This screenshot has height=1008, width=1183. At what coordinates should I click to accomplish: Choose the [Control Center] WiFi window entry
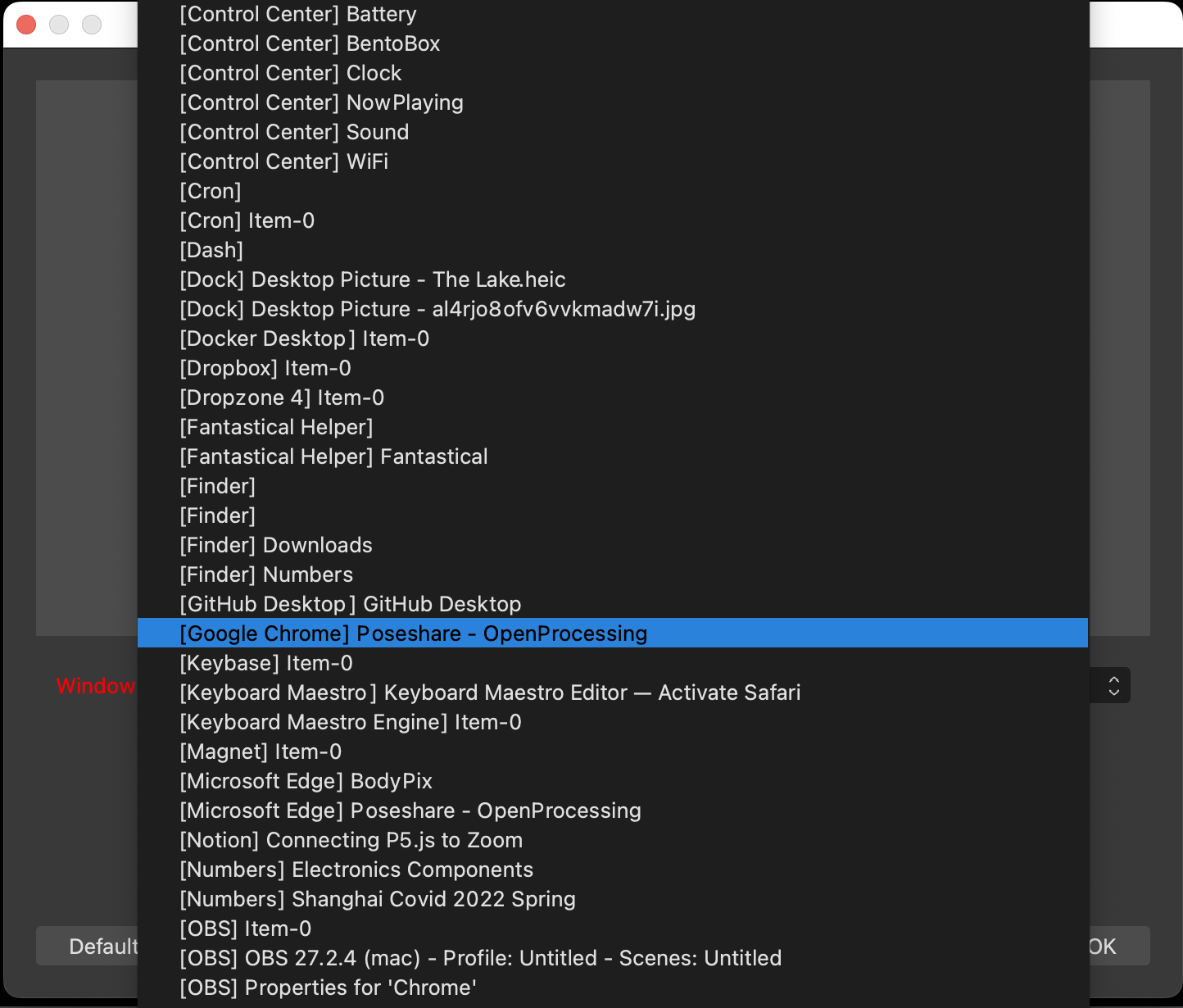tap(283, 161)
